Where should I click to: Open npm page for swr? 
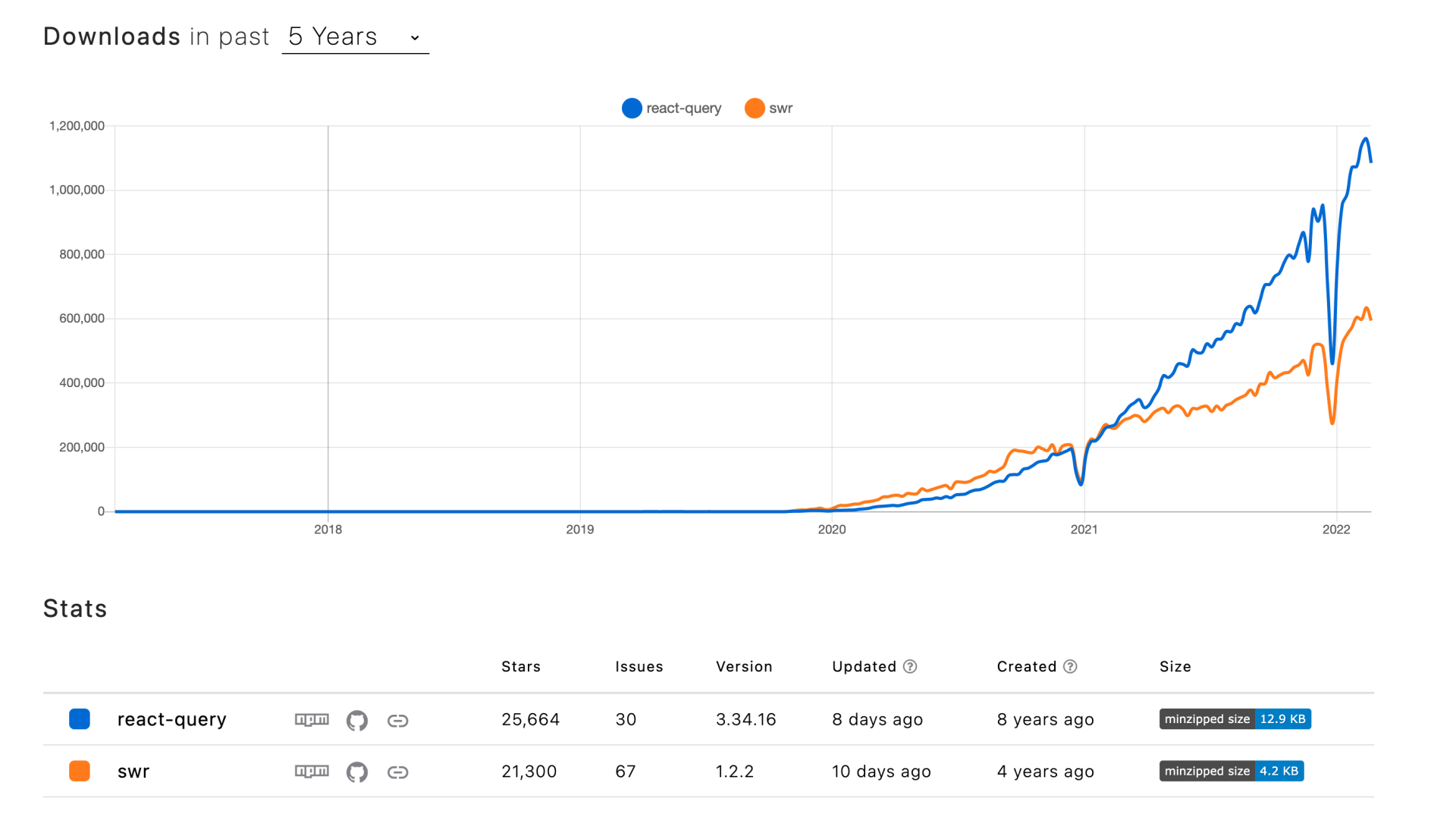click(x=312, y=772)
